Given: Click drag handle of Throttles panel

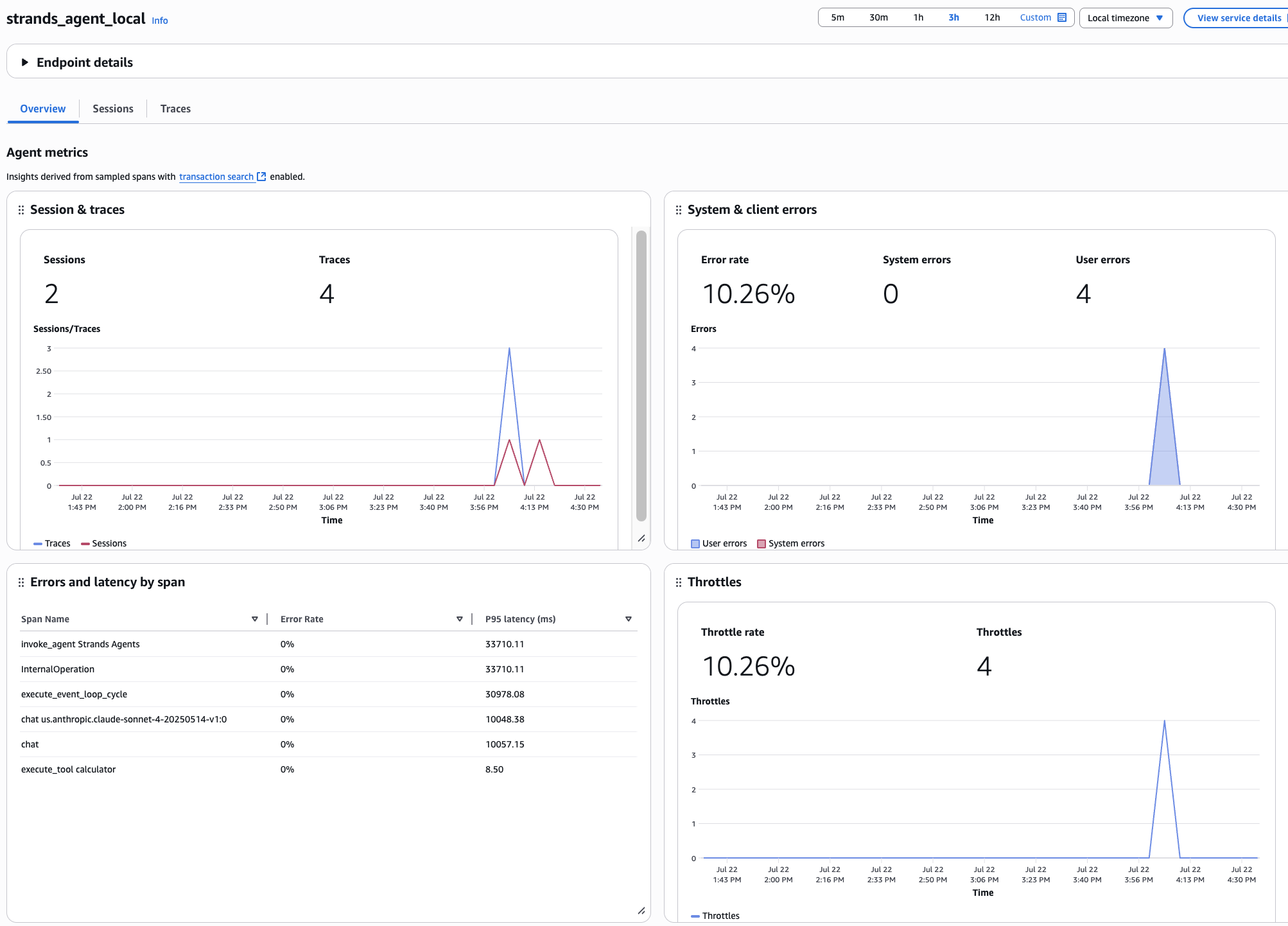Looking at the screenshot, I should tap(679, 582).
